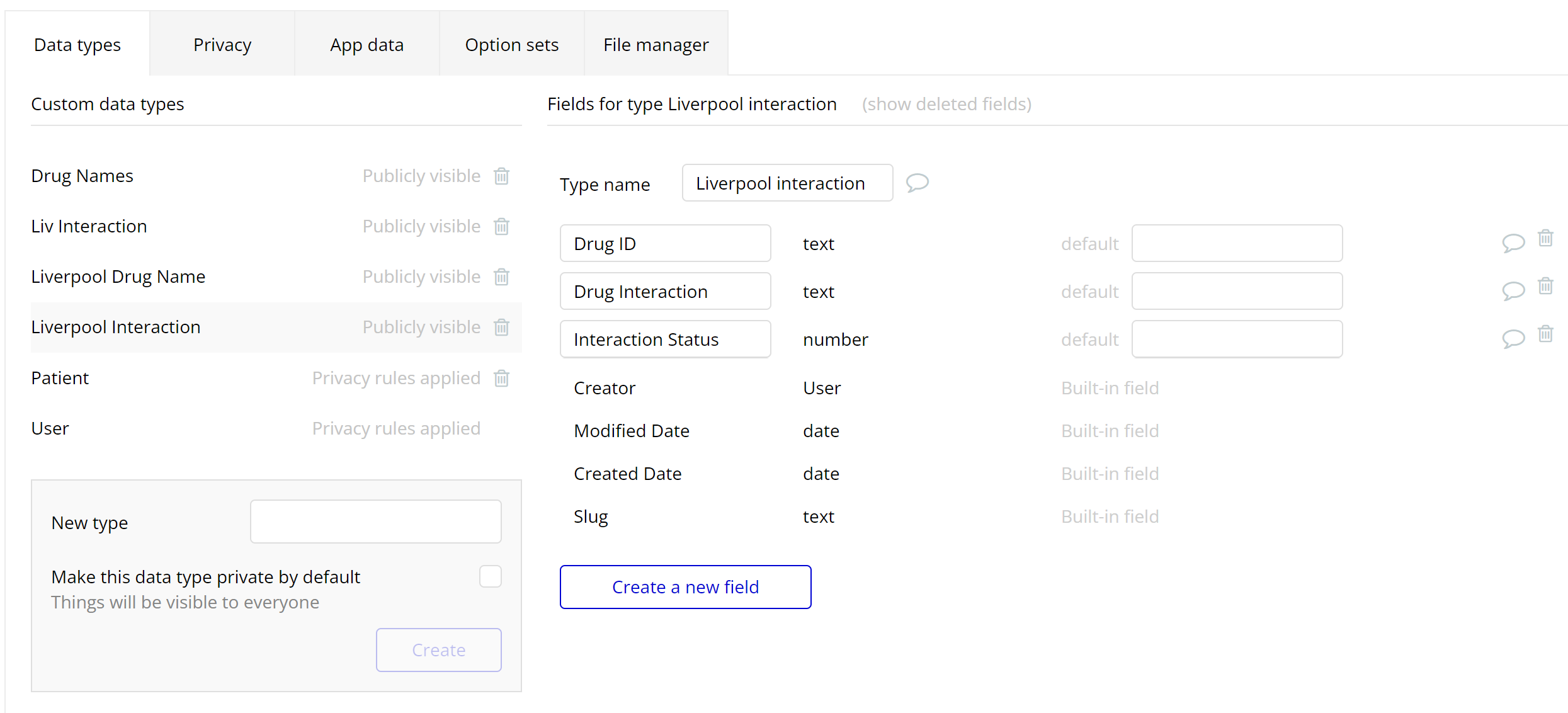1568x713 pixels.
Task: Click the New type name input
Action: (375, 522)
